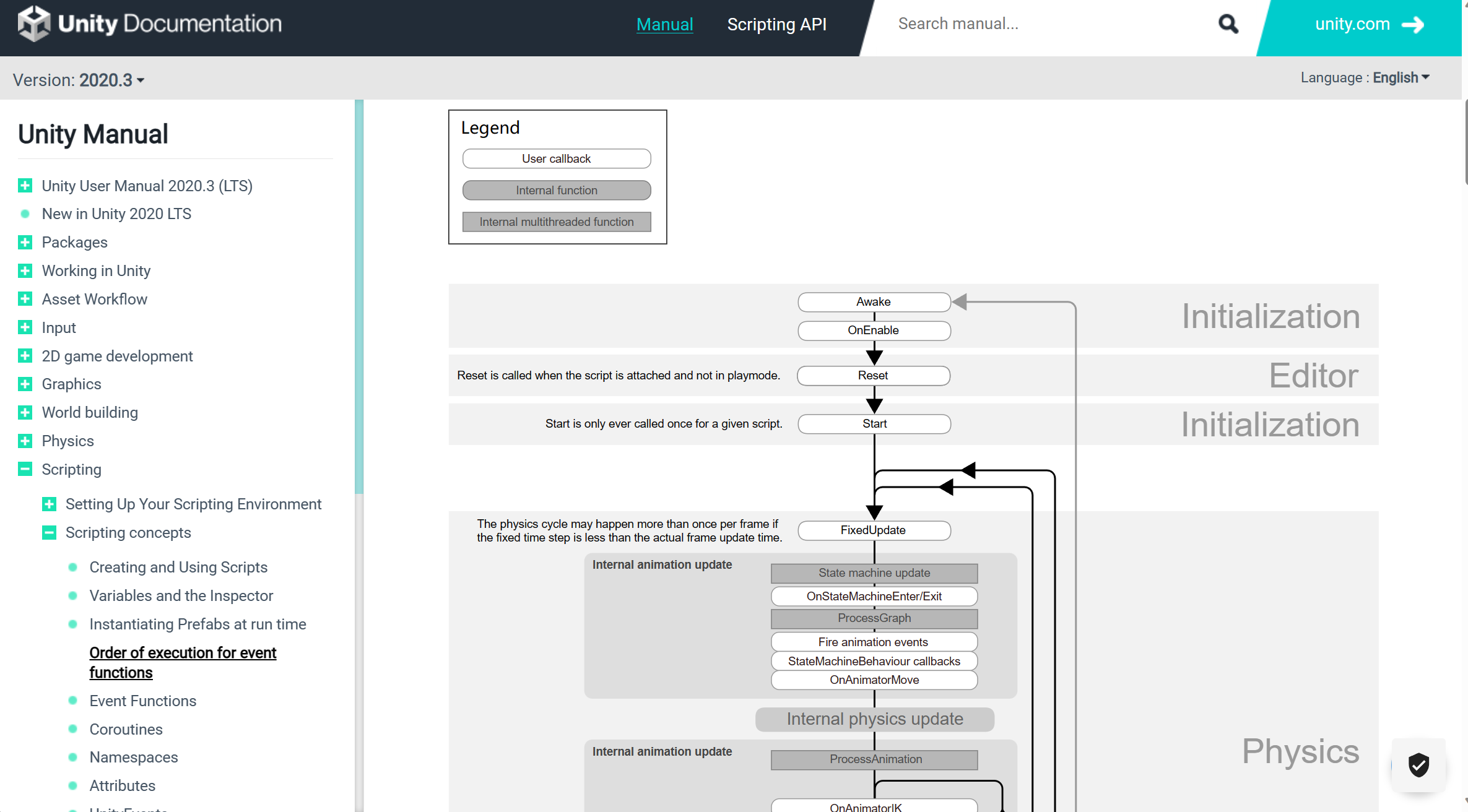This screenshot has width=1468, height=812.
Task: Switch to the Manual tab
Action: tap(664, 24)
